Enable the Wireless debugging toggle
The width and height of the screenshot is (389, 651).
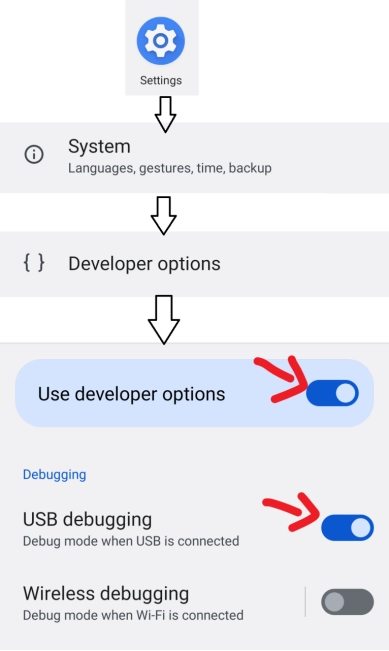[x=347, y=602]
